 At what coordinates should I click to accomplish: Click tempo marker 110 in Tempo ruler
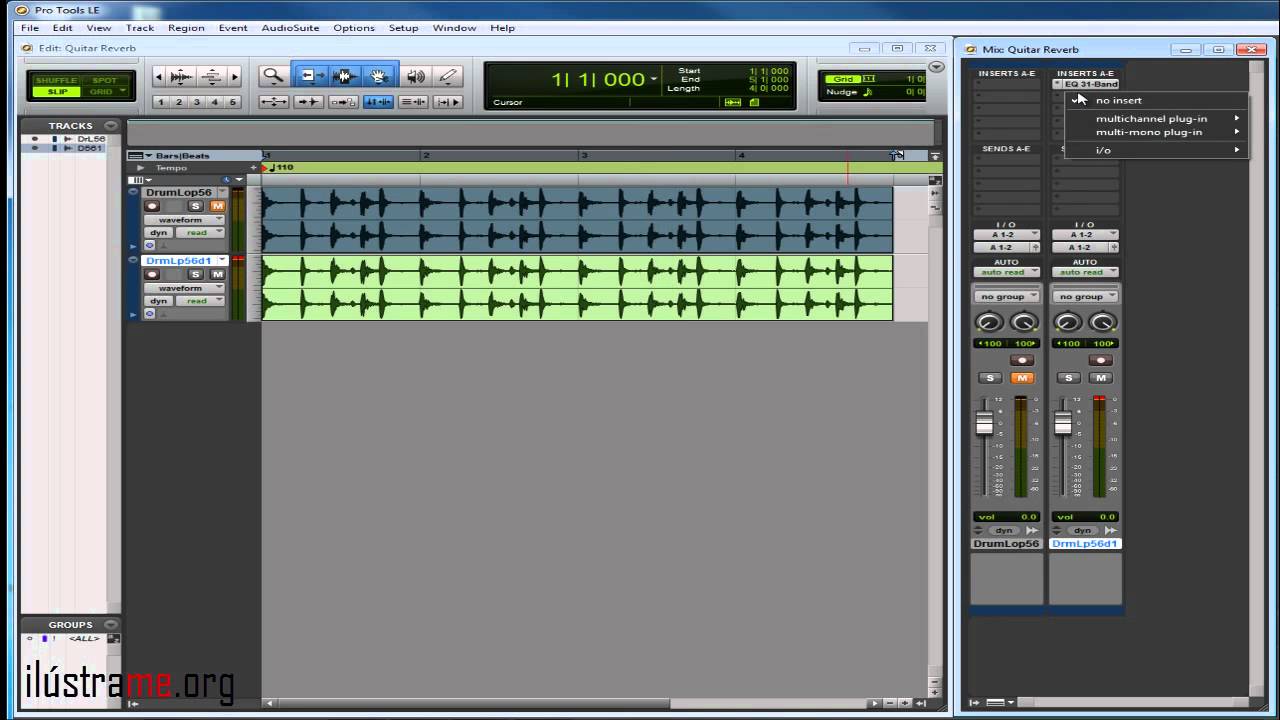click(x=282, y=168)
